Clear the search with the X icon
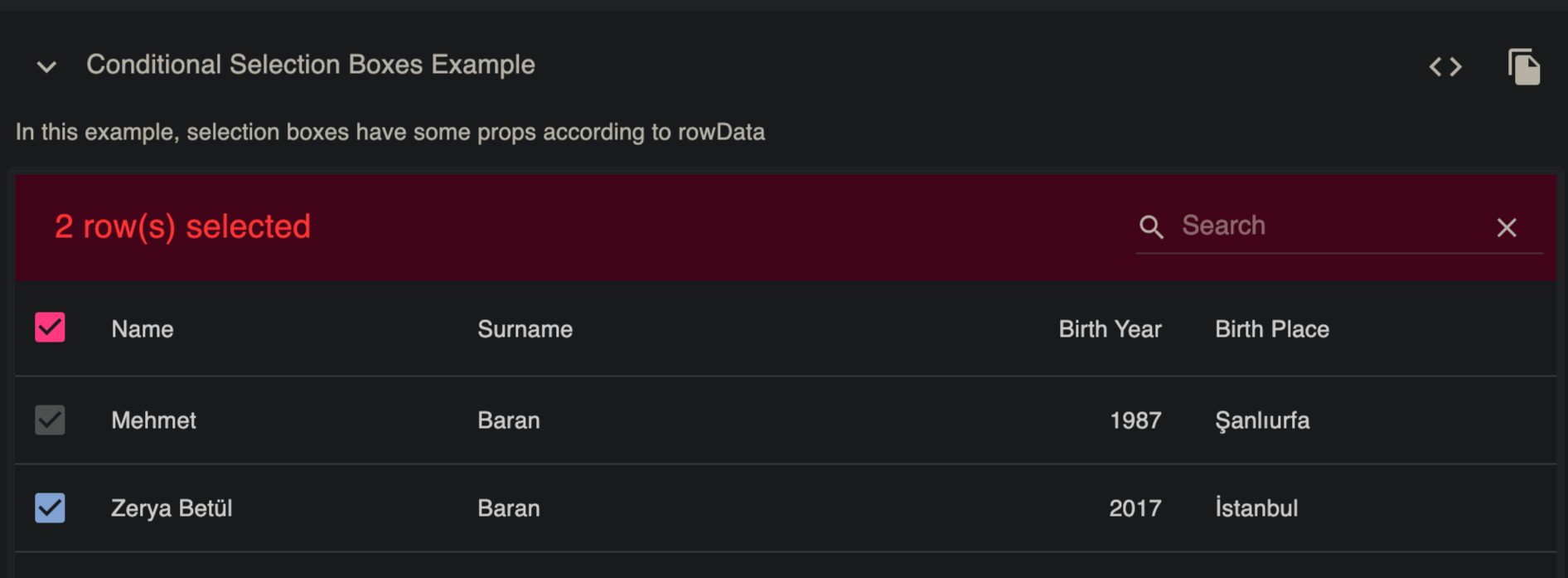 point(1507,228)
